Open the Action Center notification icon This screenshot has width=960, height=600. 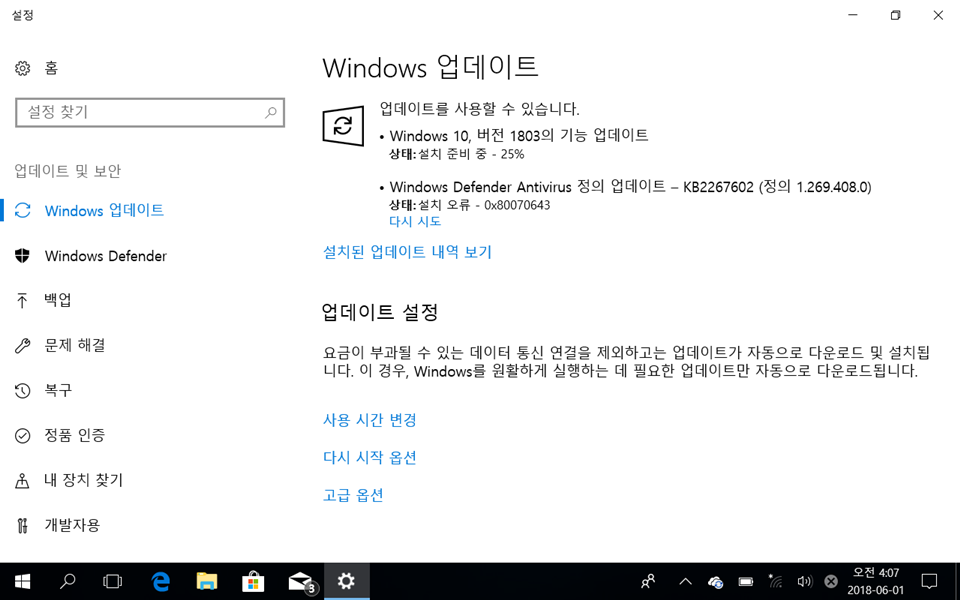click(x=929, y=581)
